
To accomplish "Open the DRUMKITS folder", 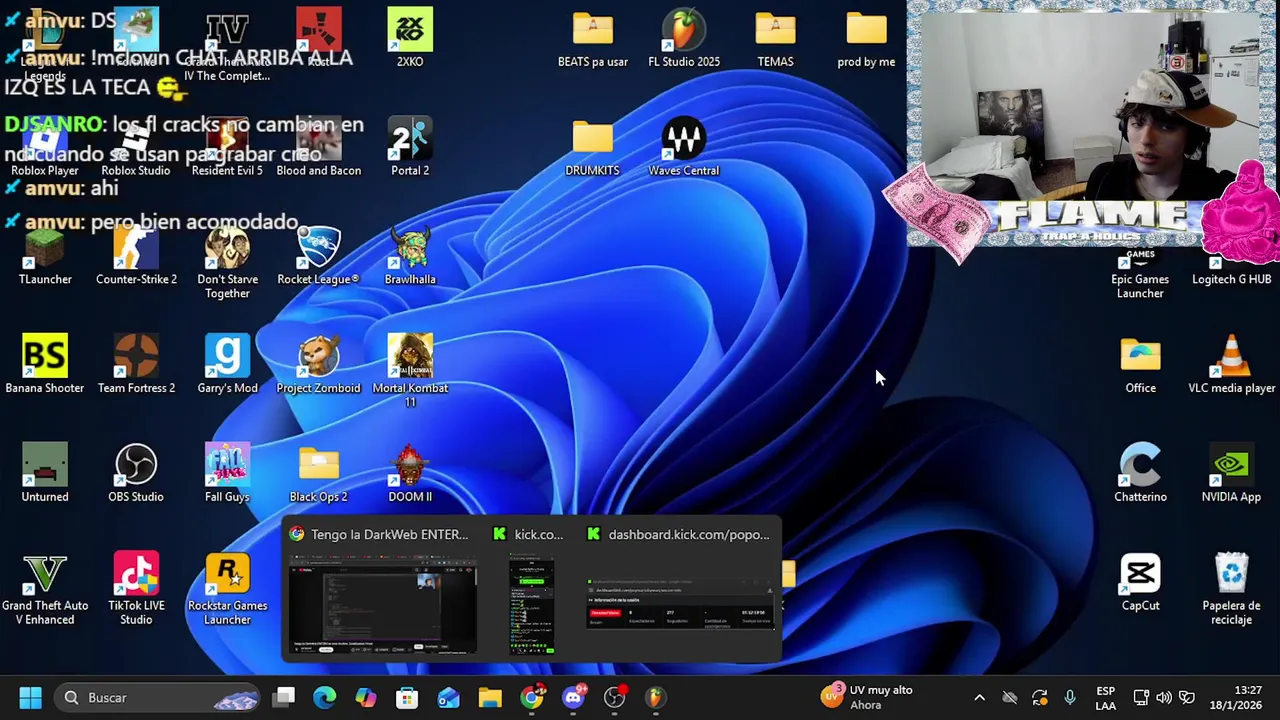I will (593, 147).
